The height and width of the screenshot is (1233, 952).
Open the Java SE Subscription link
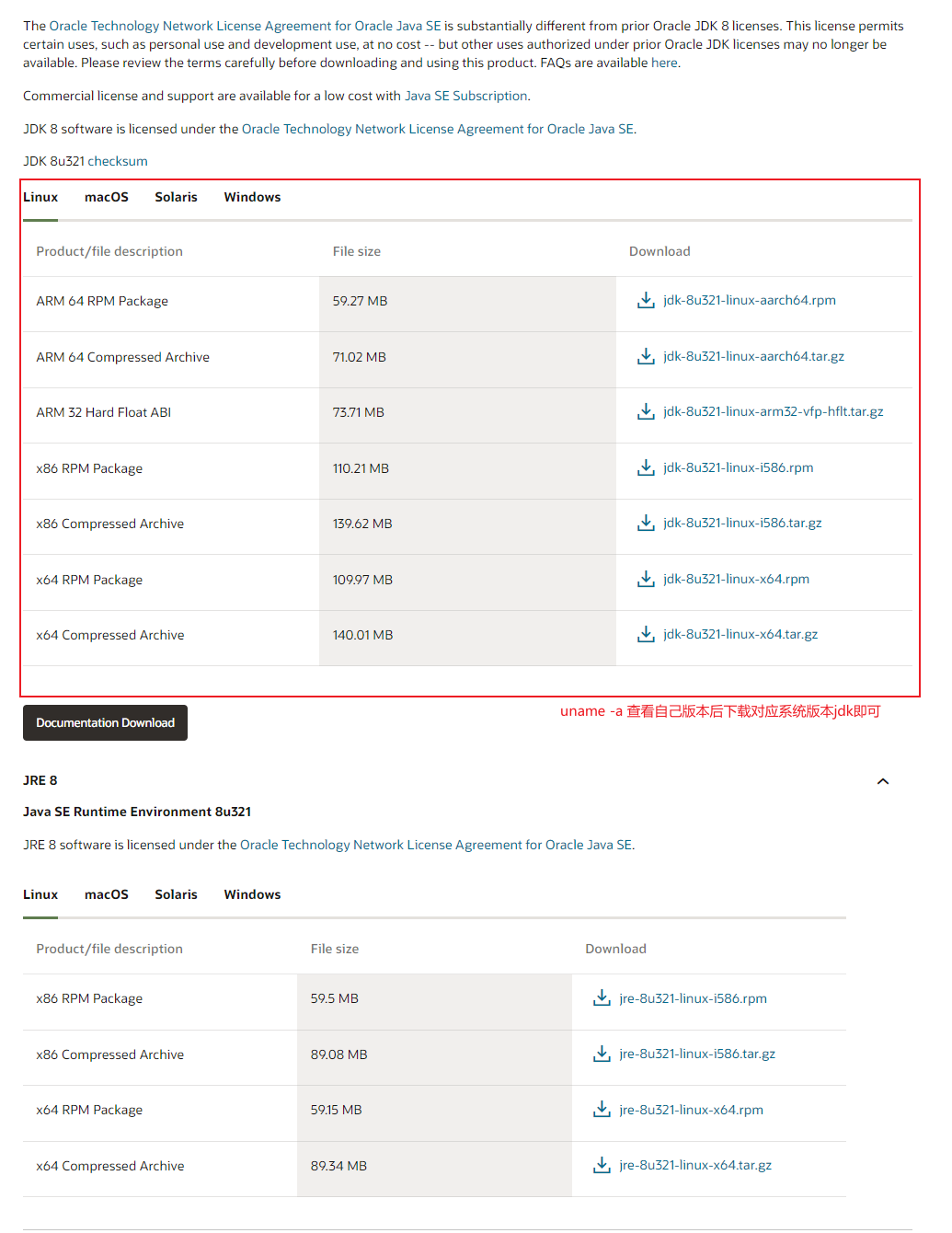[465, 96]
